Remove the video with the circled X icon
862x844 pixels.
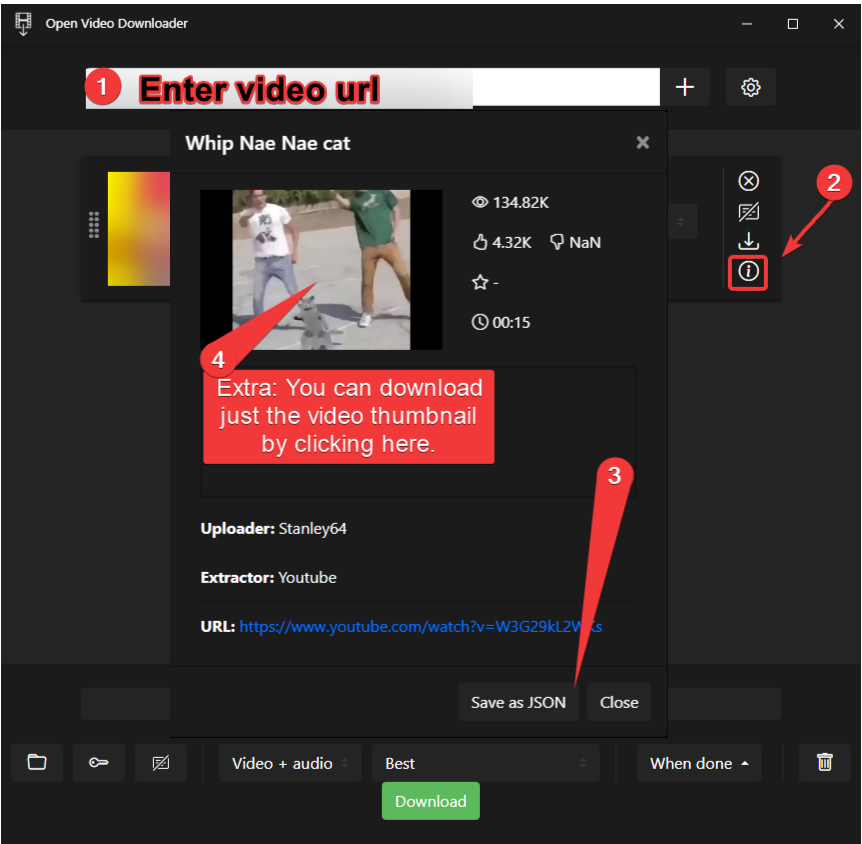tap(748, 181)
